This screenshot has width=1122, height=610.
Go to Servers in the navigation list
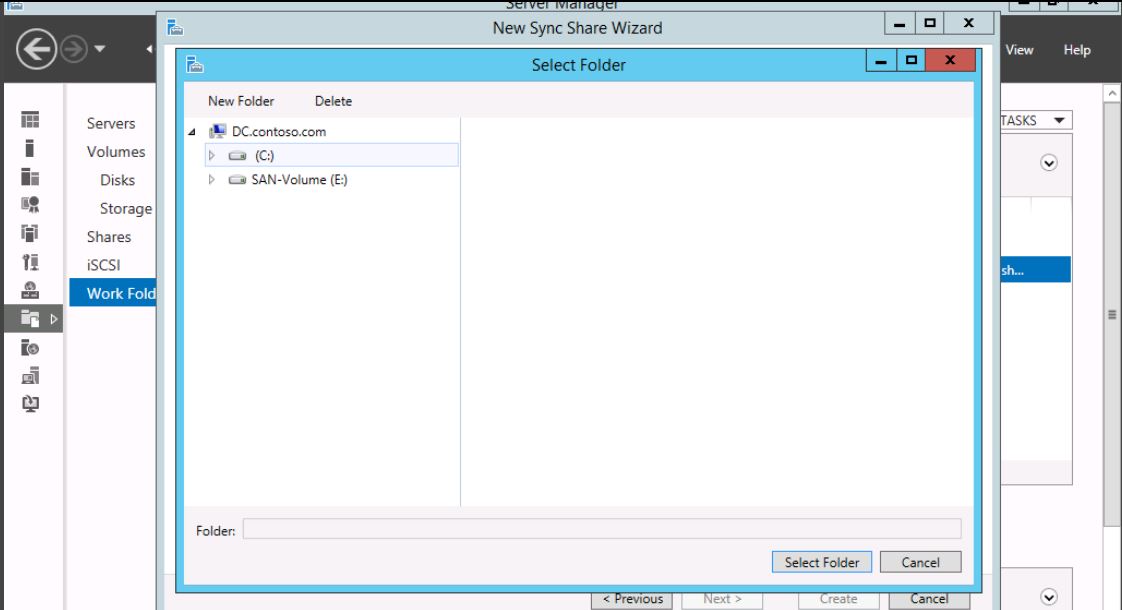111,123
